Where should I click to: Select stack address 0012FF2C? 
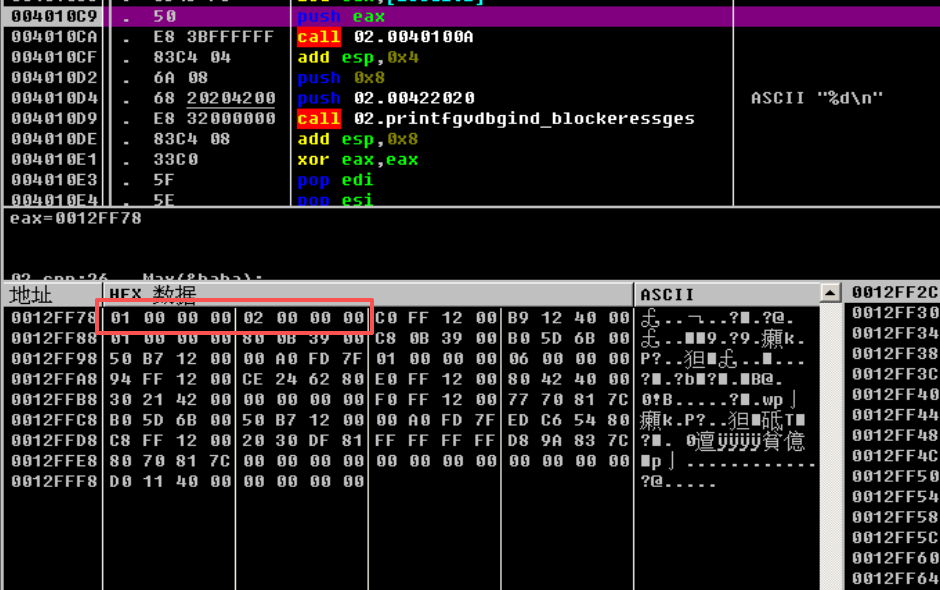pos(894,292)
